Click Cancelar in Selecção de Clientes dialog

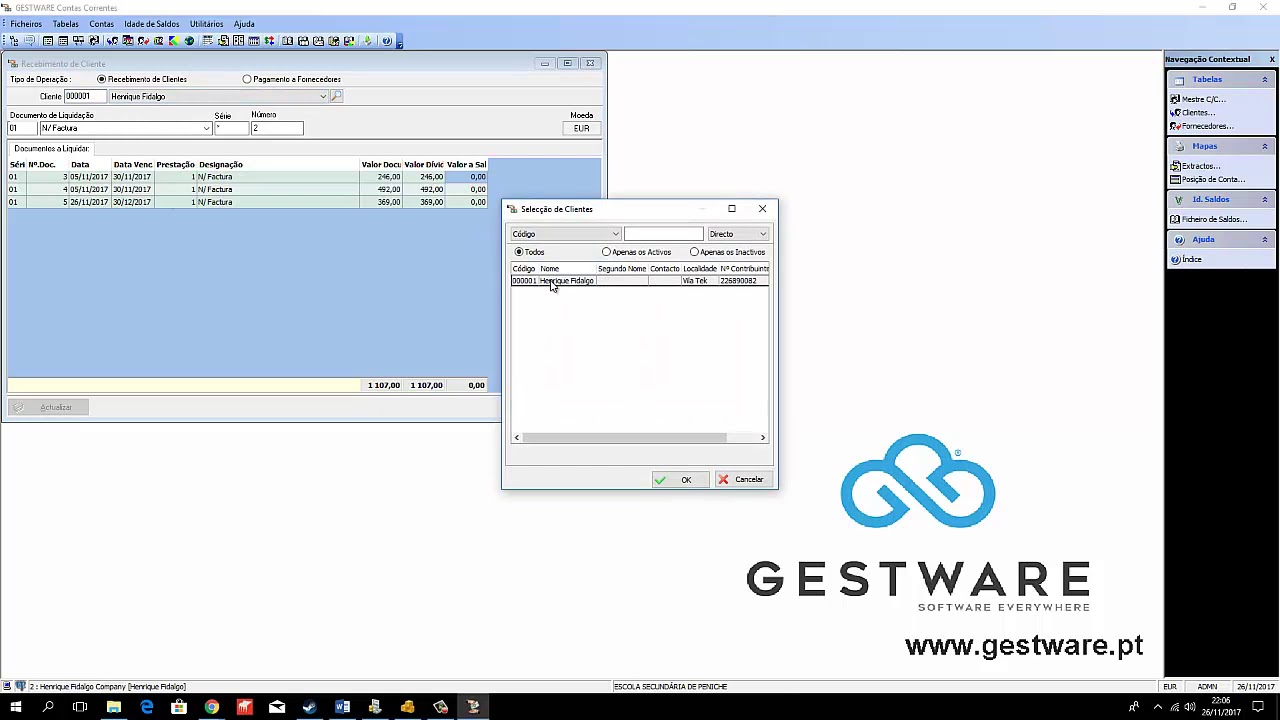coord(742,480)
